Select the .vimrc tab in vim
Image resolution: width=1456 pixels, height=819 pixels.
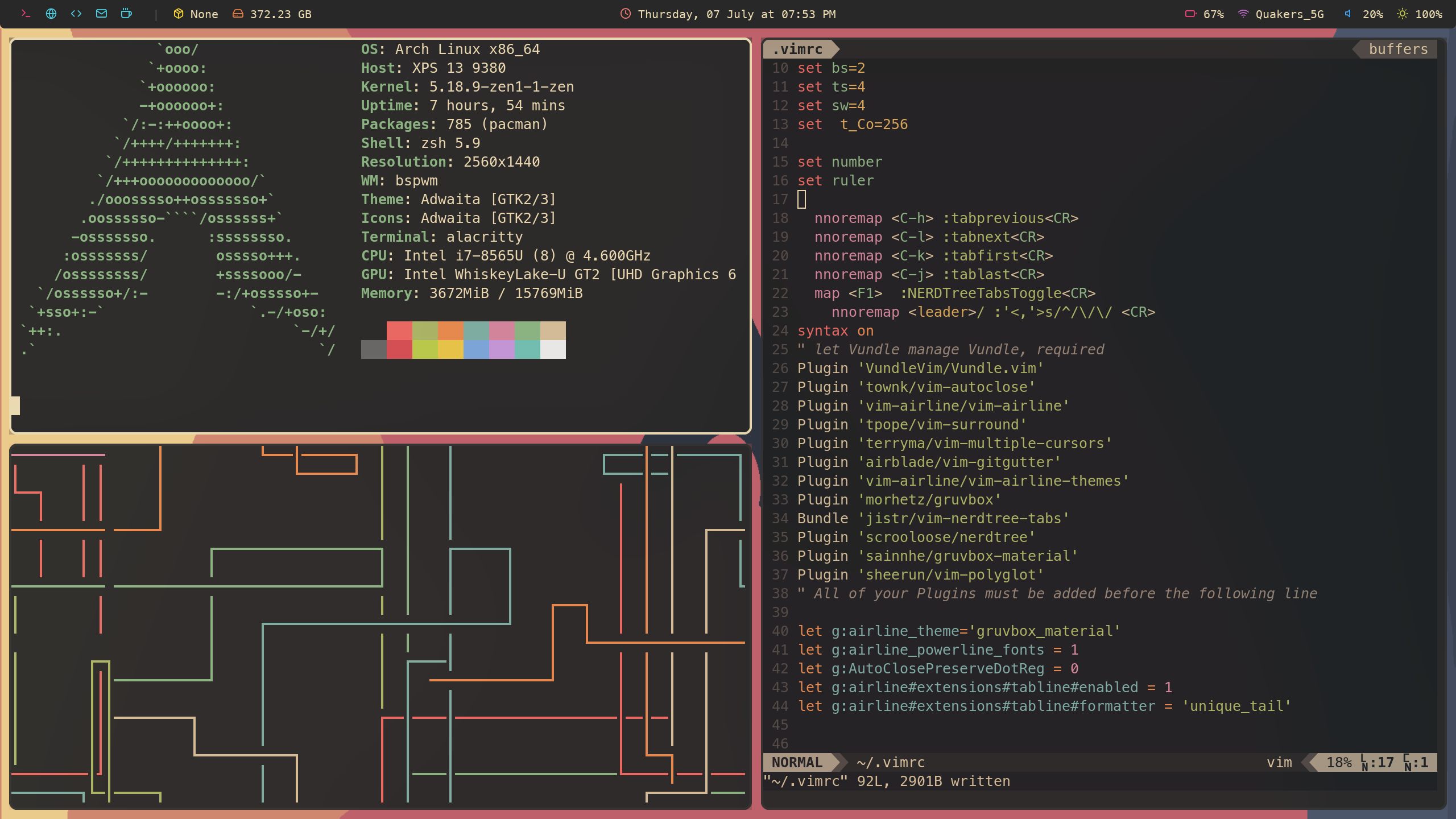click(798, 49)
